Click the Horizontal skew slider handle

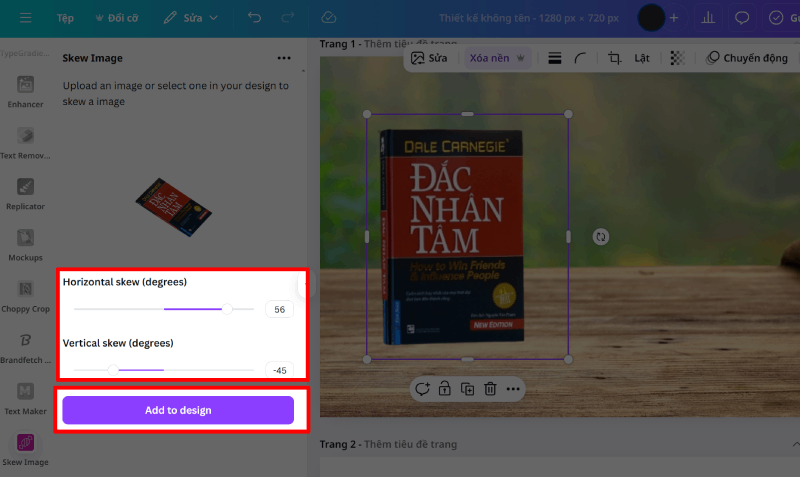pyautogui.click(x=227, y=309)
